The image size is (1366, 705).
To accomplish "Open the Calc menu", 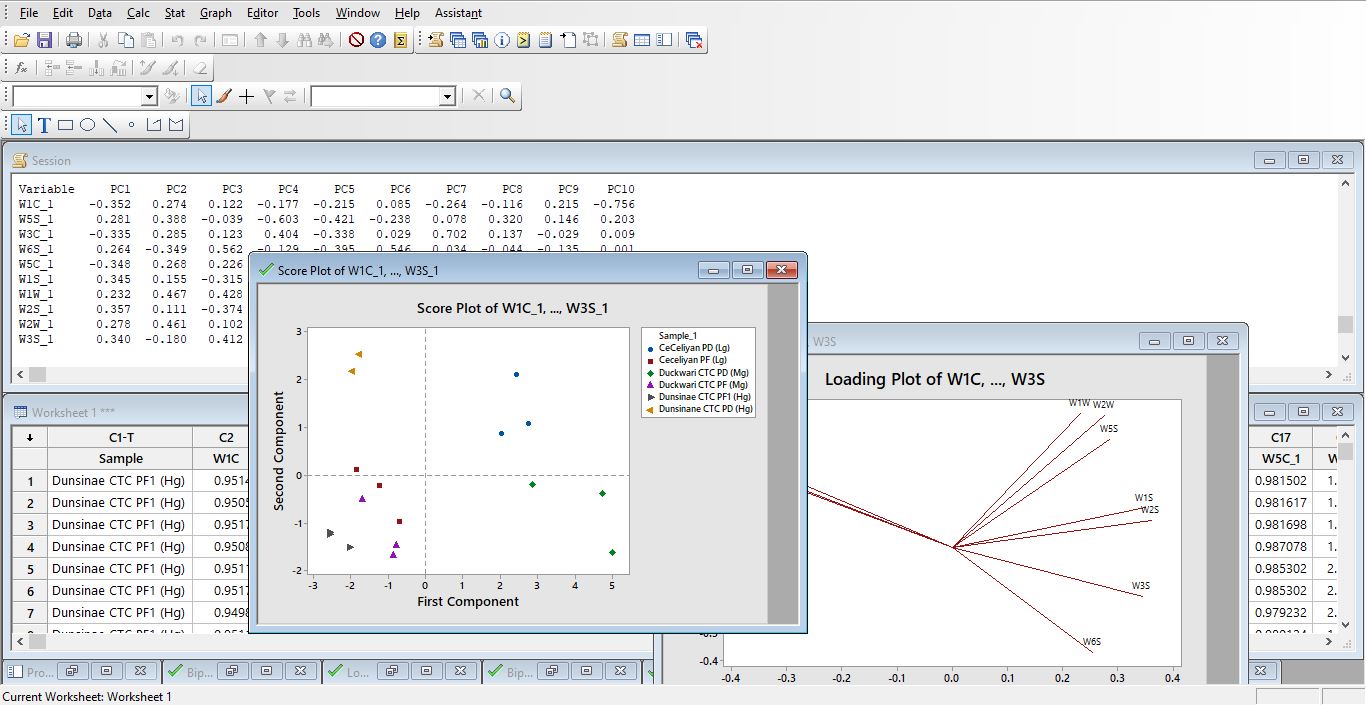I will 138,13.
